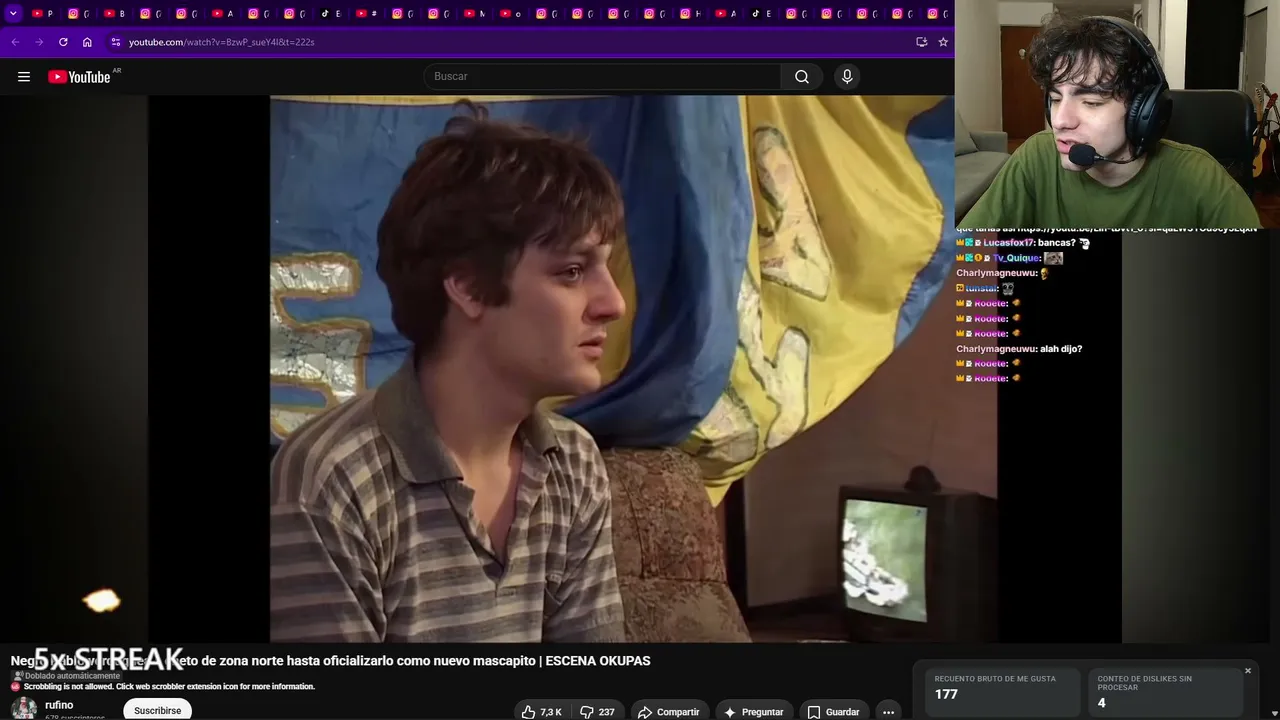Switch to the Instagram tab labeled H

point(691,14)
